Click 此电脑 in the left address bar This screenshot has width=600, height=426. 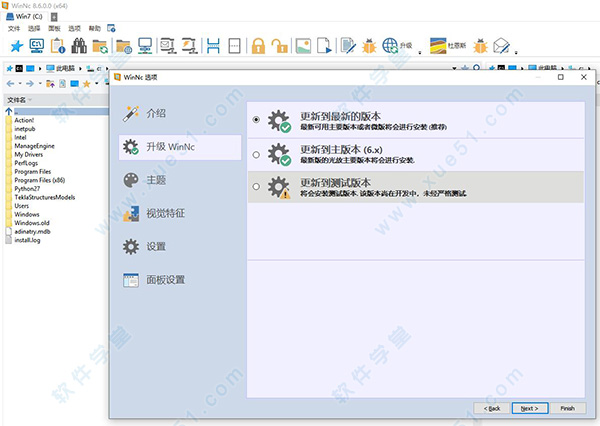tap(65, 69)
